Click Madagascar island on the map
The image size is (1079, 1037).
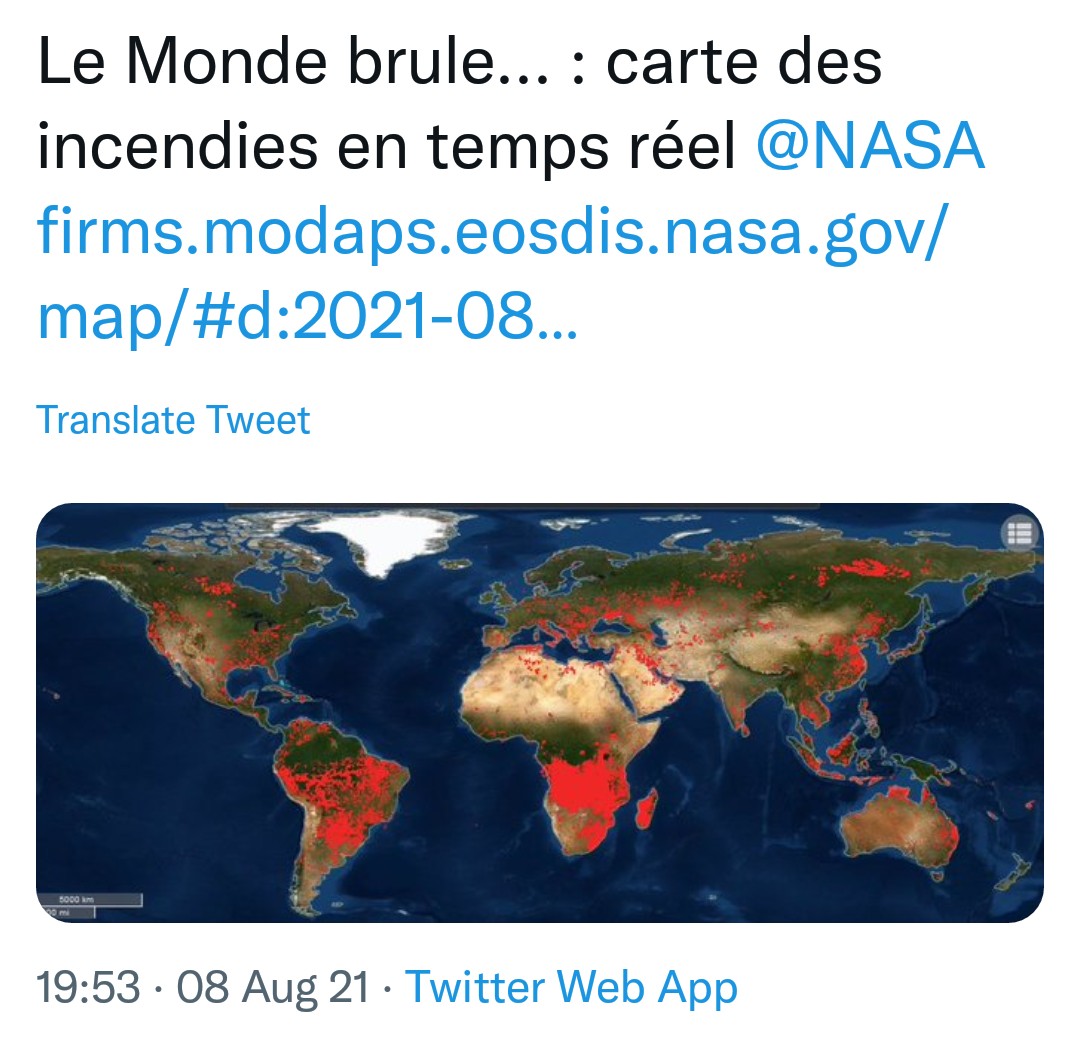tap(647, 809)
